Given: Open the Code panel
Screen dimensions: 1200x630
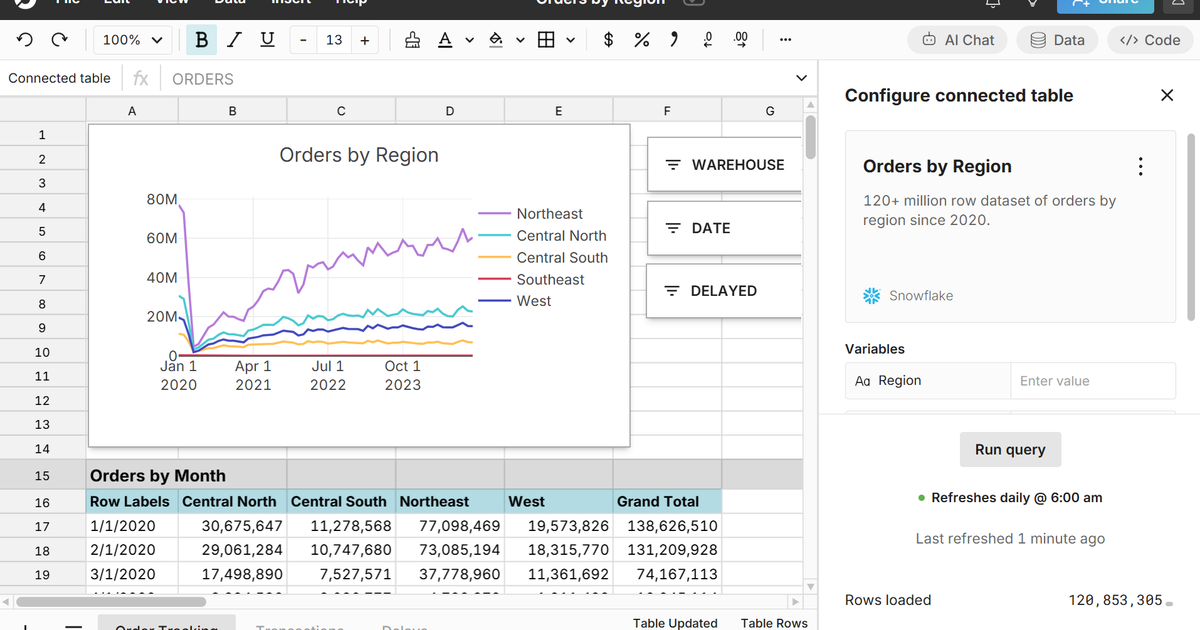Looking at the screenshot, I should click(1150, 40).
